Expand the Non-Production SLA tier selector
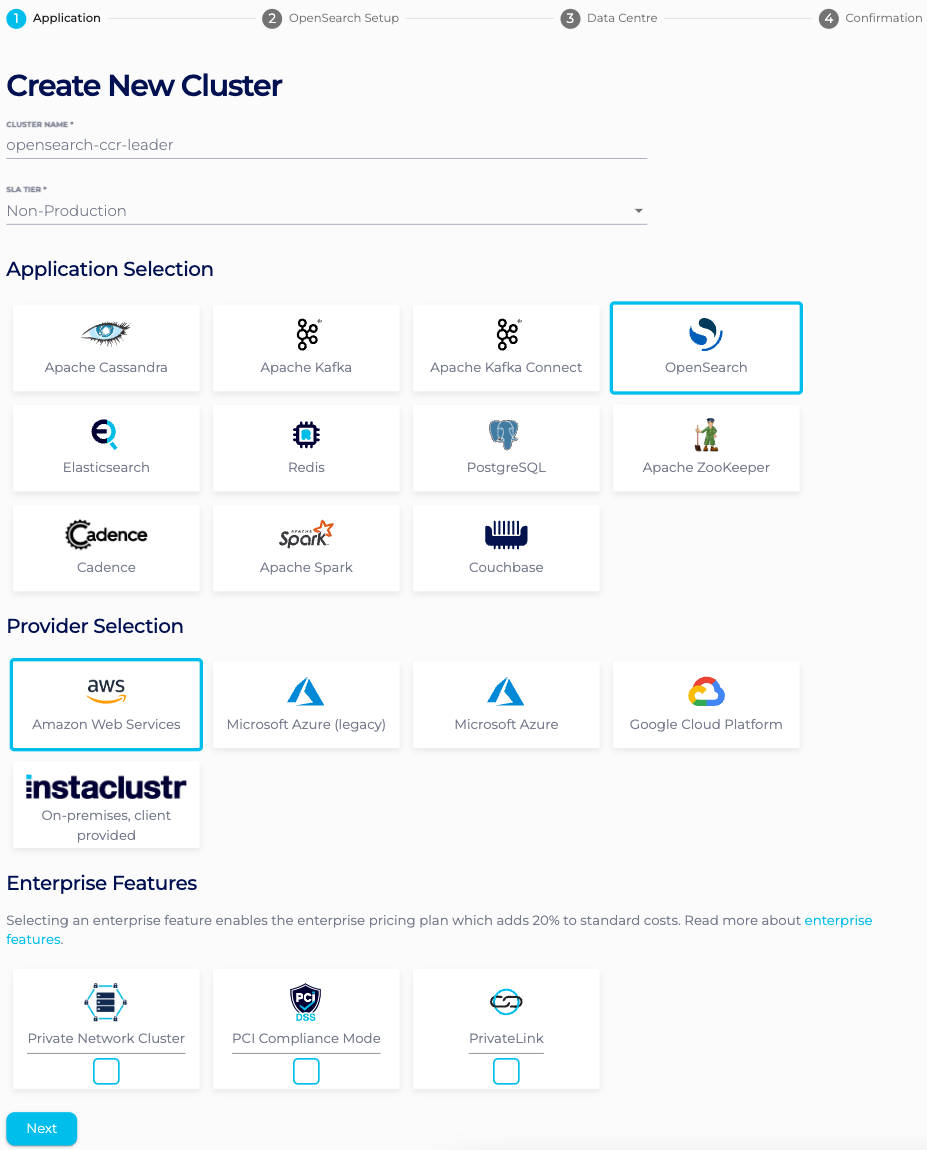927x1150 pixels. [x=320, y=211]
